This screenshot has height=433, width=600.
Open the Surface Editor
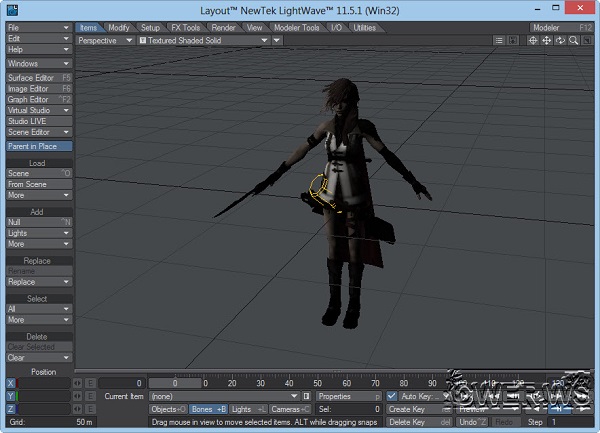39,78
